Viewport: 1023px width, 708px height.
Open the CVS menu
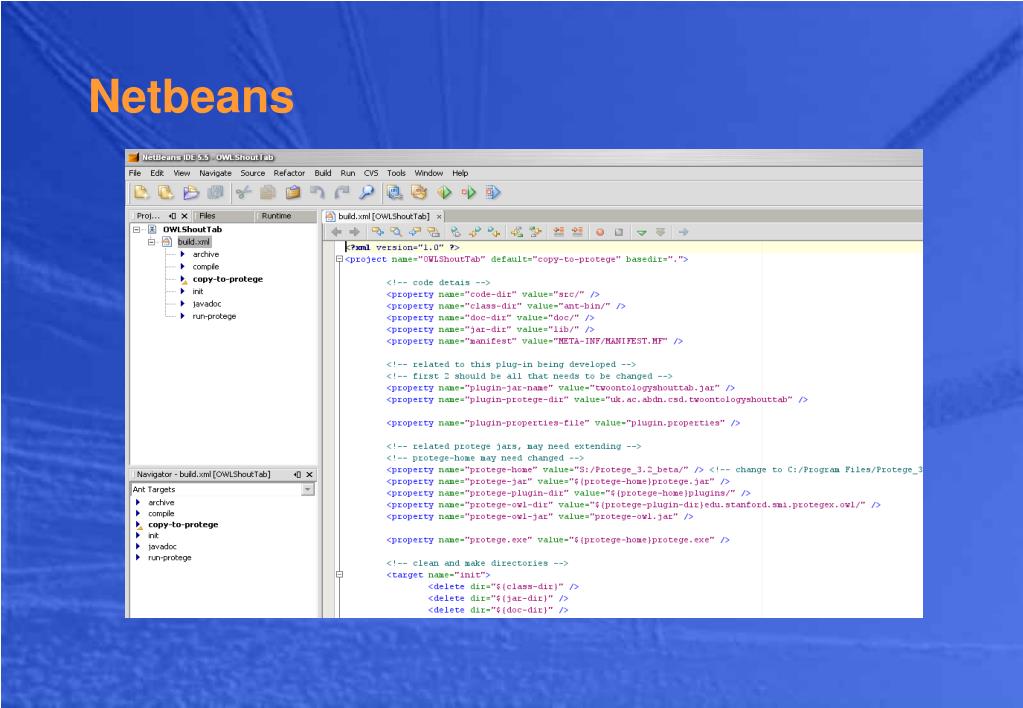click(x=371, y=173)
